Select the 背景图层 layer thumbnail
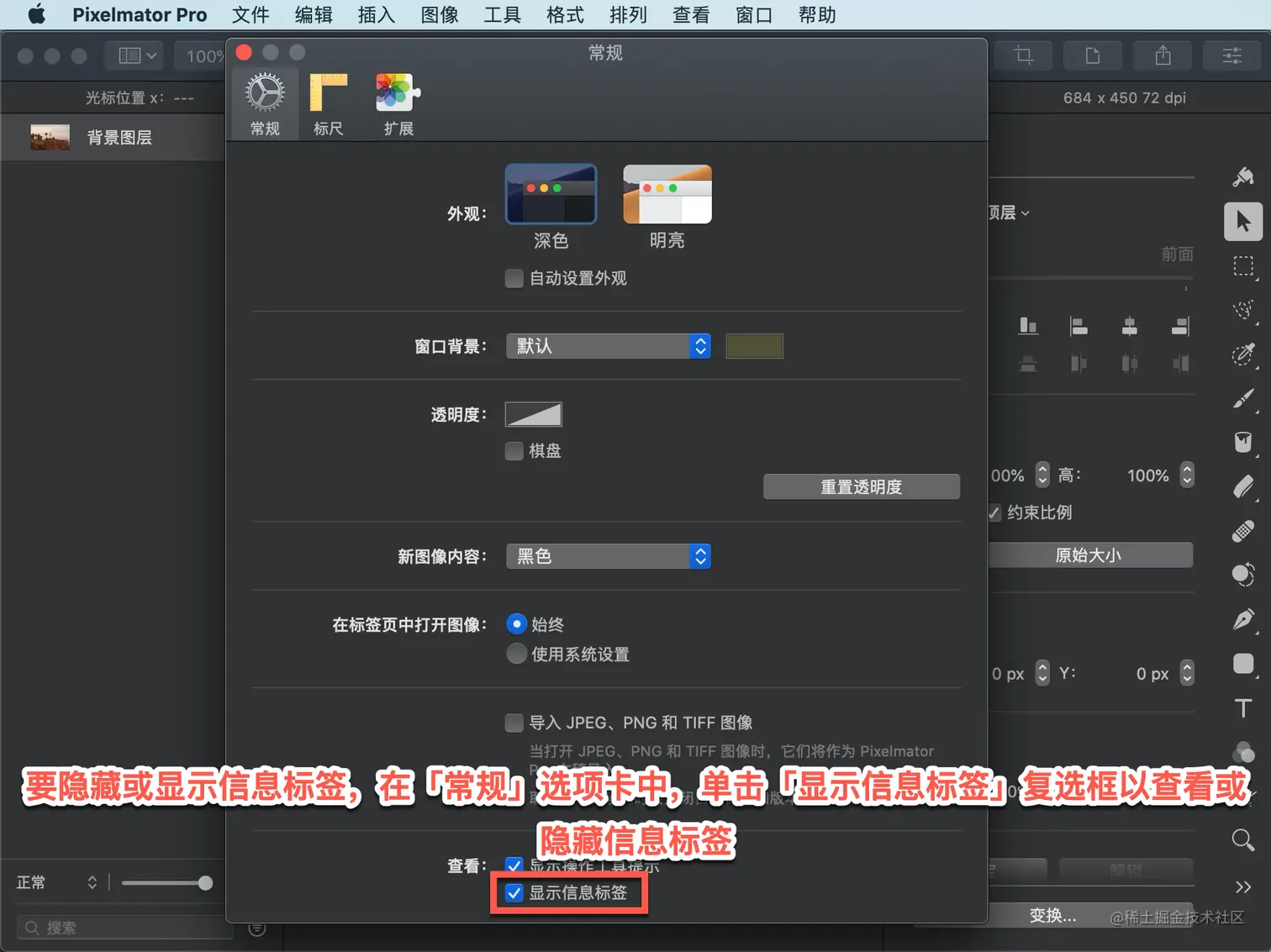Screen dimensions: 1271x952 (x=50, y=137)
